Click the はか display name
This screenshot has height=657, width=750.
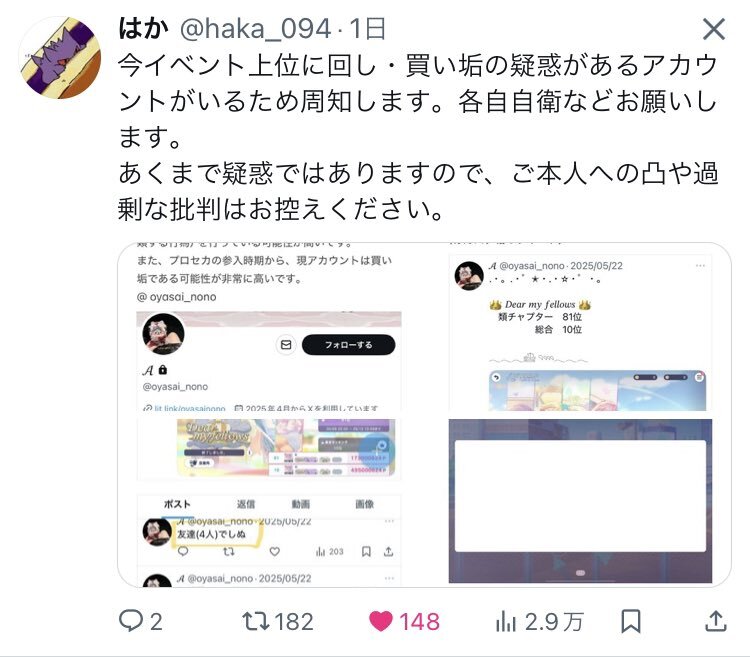tap(143, 28)
